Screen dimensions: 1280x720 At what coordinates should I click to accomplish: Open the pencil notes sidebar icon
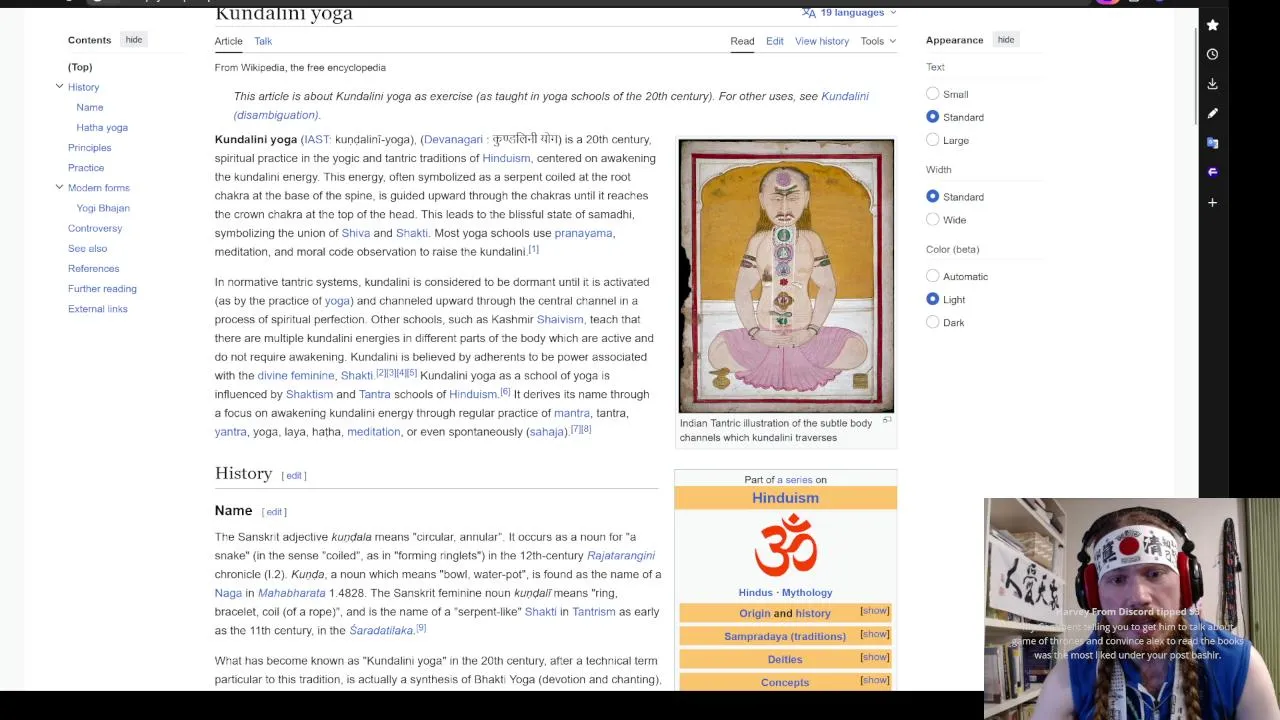click(x=1212, y=113)
